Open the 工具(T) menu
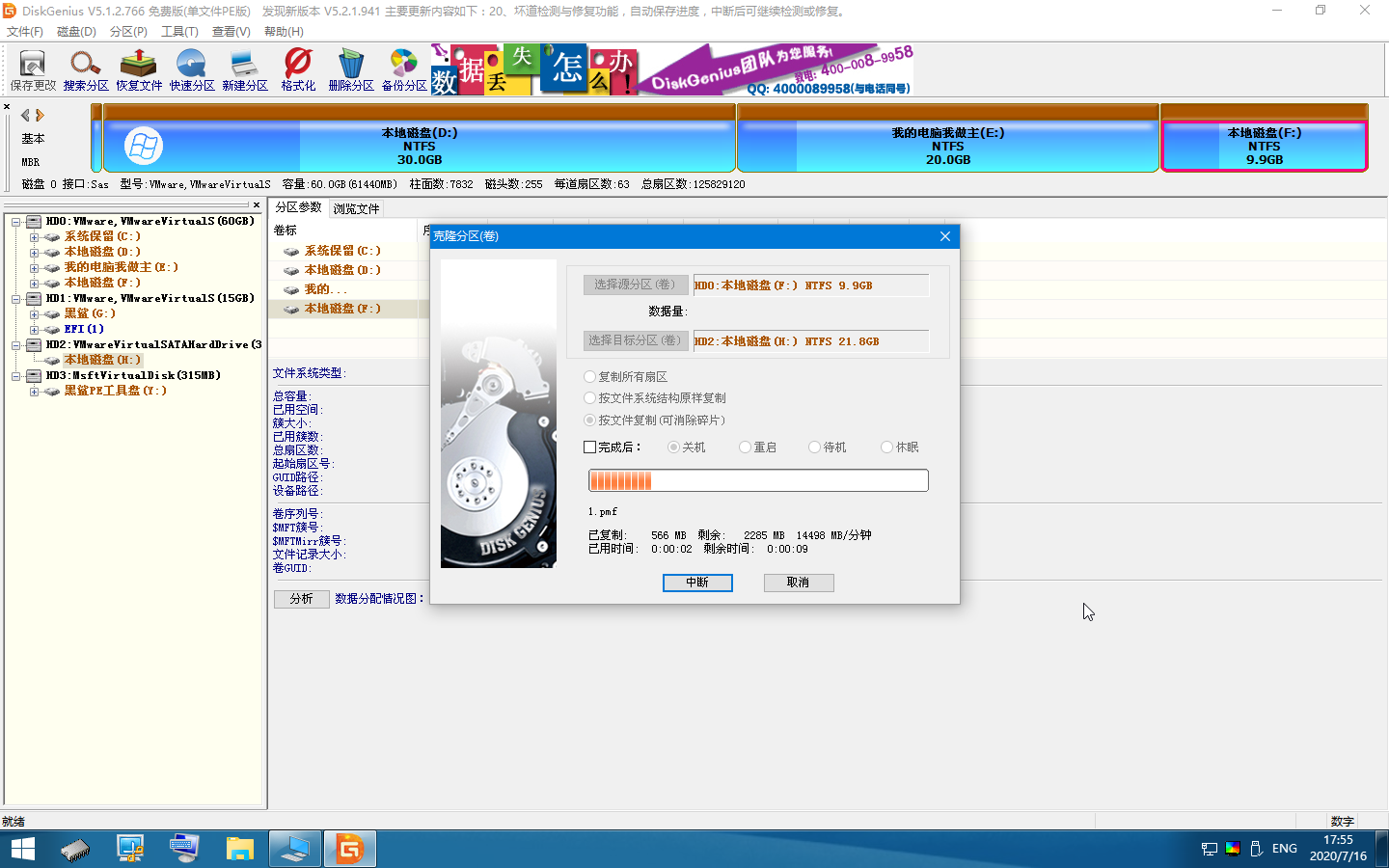Image resolution: width=1389 pixels, height=868 pixels. tap(179, 32)
